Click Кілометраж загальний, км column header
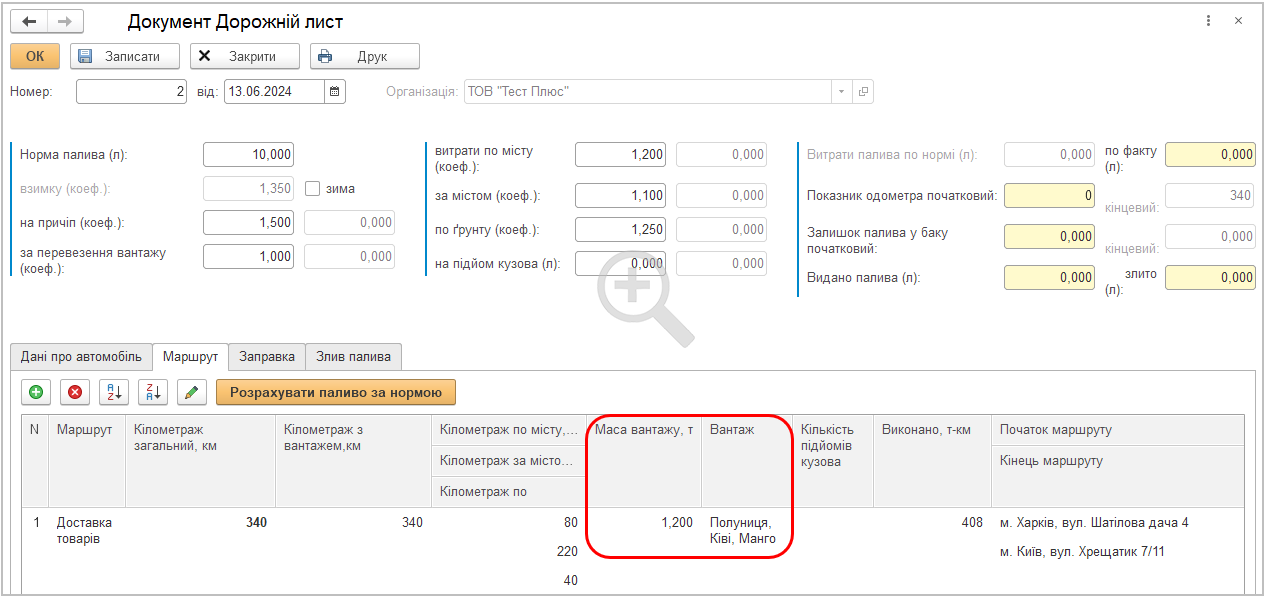 coord(200,460)
